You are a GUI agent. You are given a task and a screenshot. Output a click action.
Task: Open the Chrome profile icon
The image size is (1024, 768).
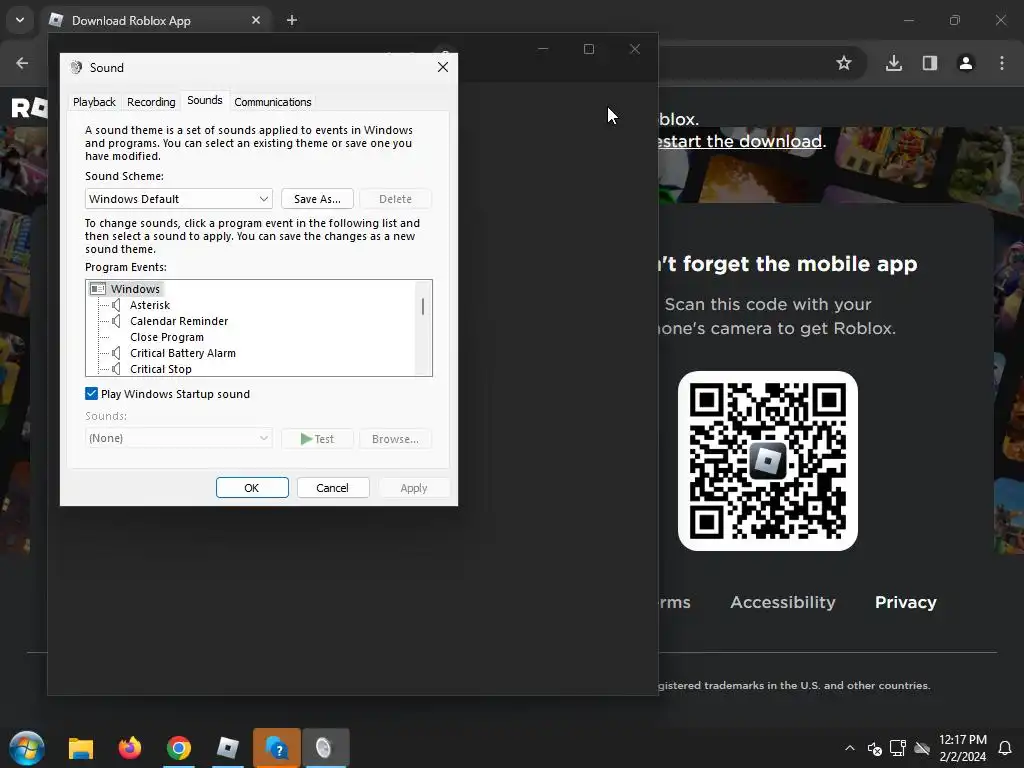(966, 63)
